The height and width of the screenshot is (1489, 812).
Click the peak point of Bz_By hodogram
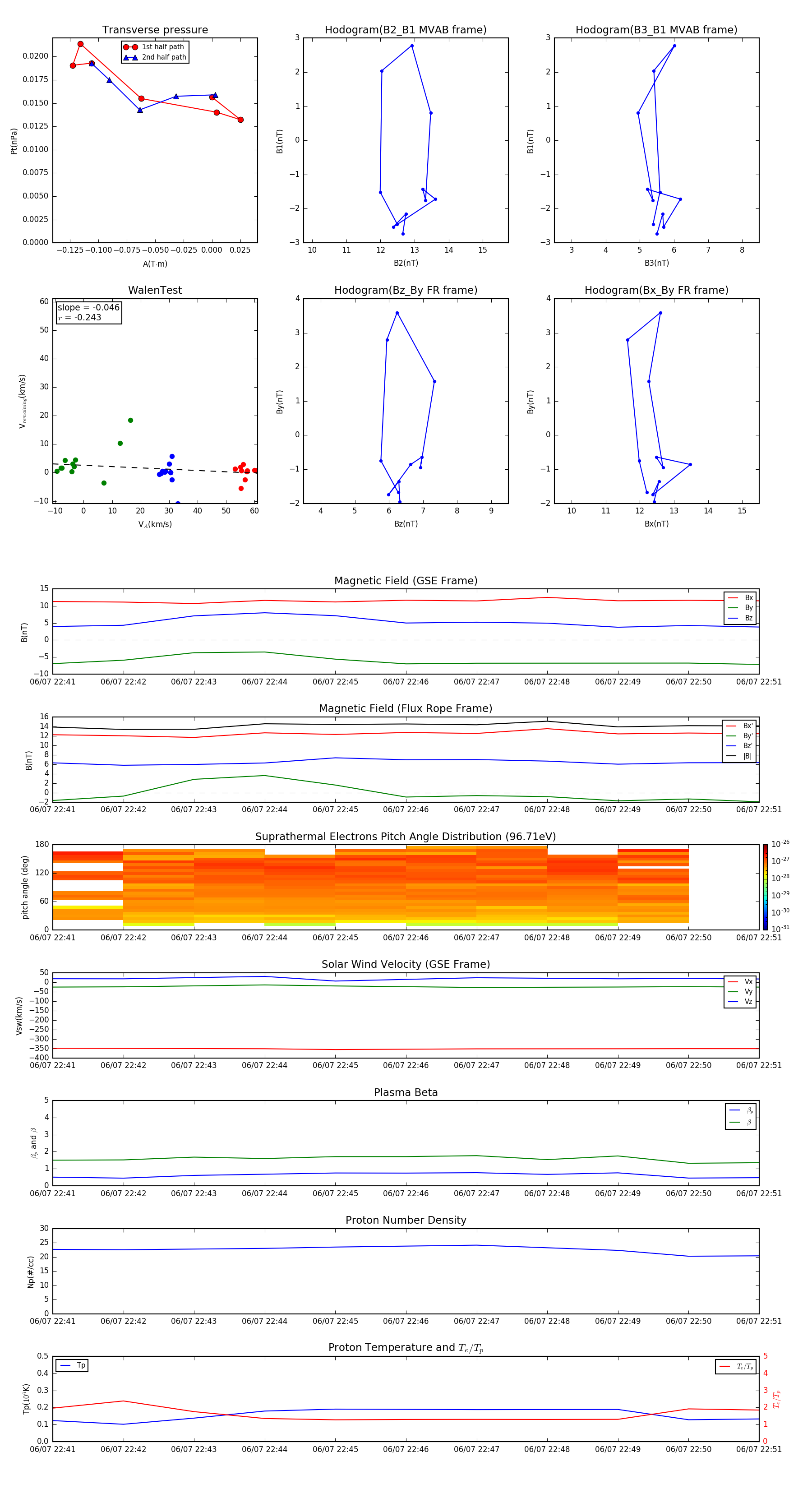pyautogui.click(x=397, y=313)
